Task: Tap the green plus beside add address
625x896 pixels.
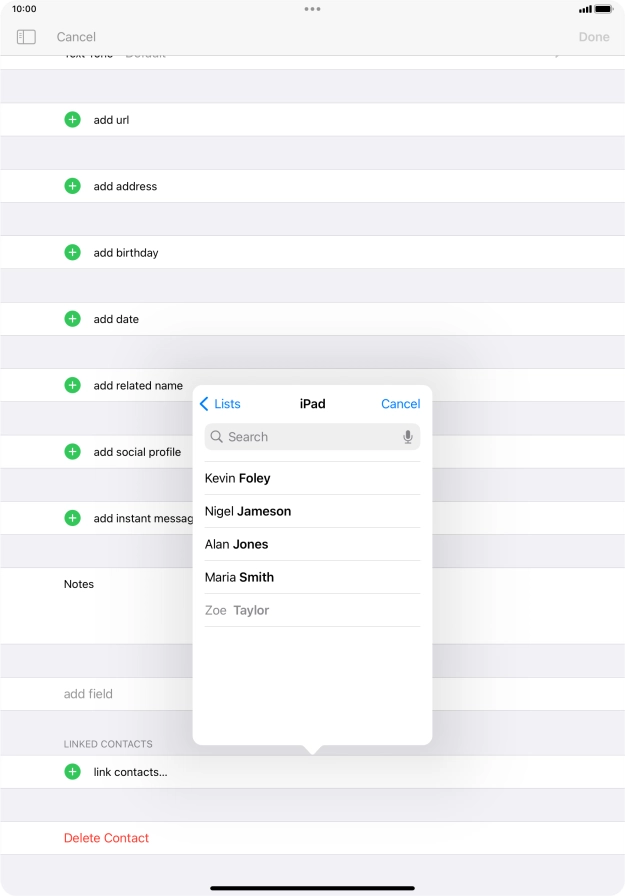Action: 72,186
